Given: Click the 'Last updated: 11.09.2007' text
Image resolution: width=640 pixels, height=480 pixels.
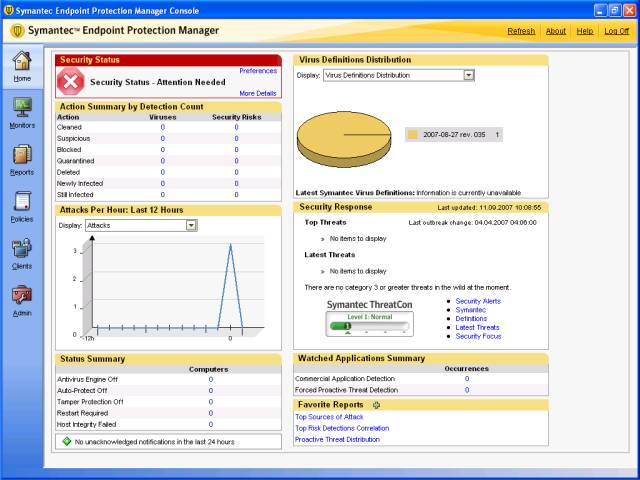Looking at the screenshot, I should pyautogui.click(x=489, y=208).
